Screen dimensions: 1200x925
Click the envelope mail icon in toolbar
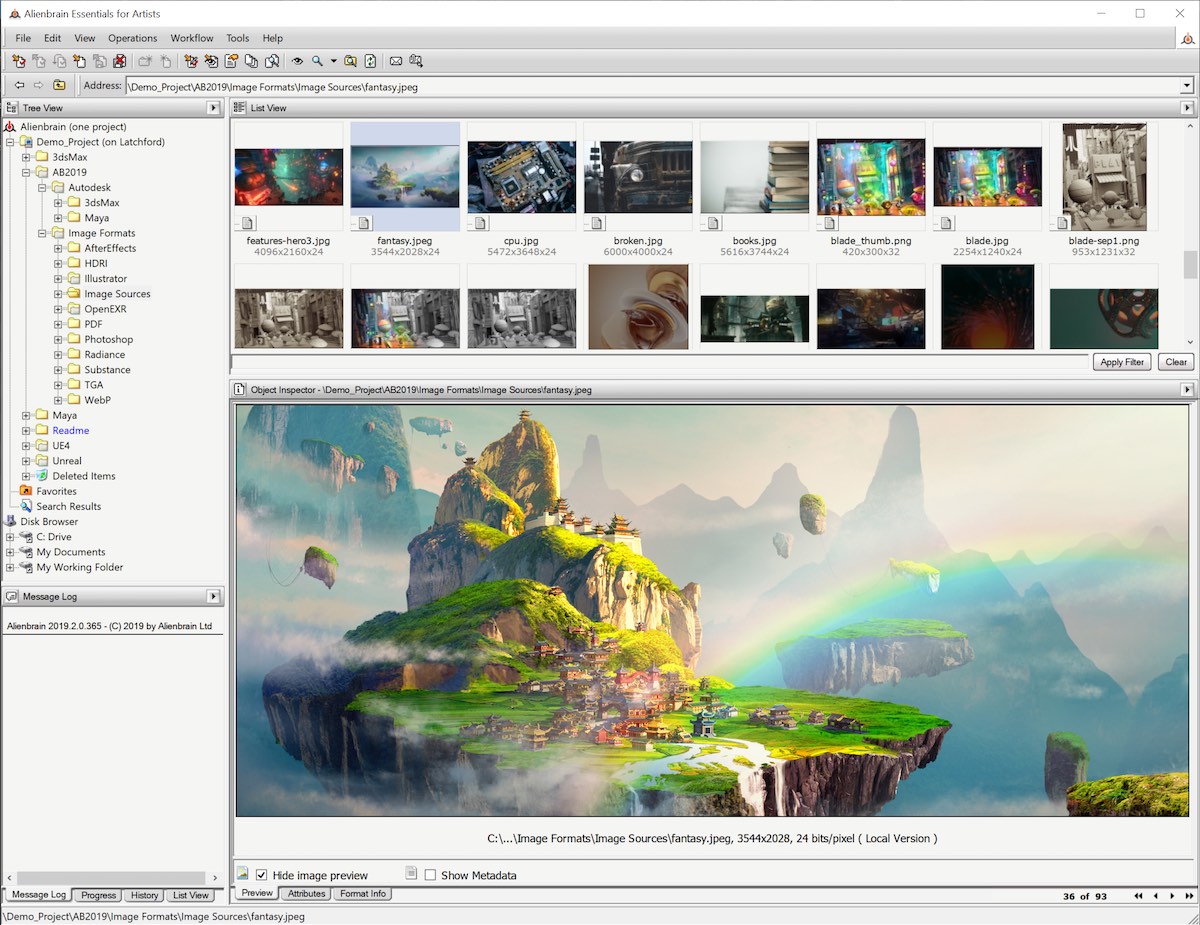396,61
